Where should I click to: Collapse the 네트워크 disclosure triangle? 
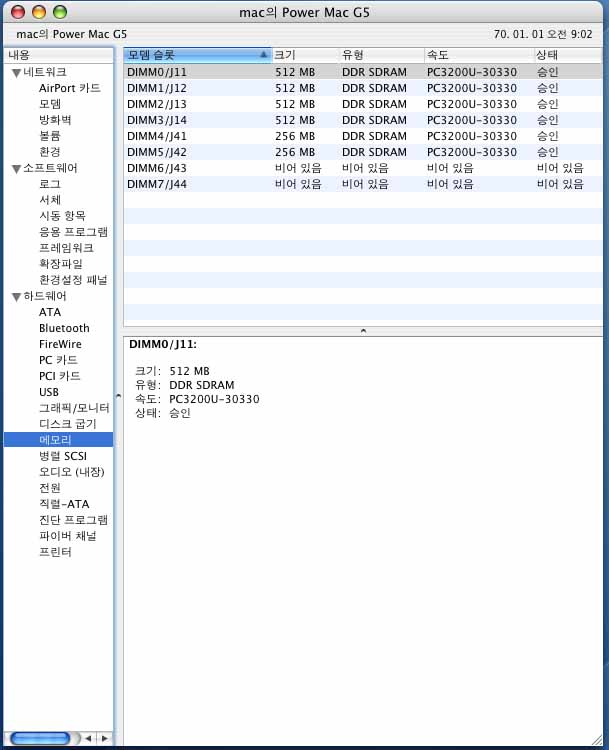pos(16,73)
